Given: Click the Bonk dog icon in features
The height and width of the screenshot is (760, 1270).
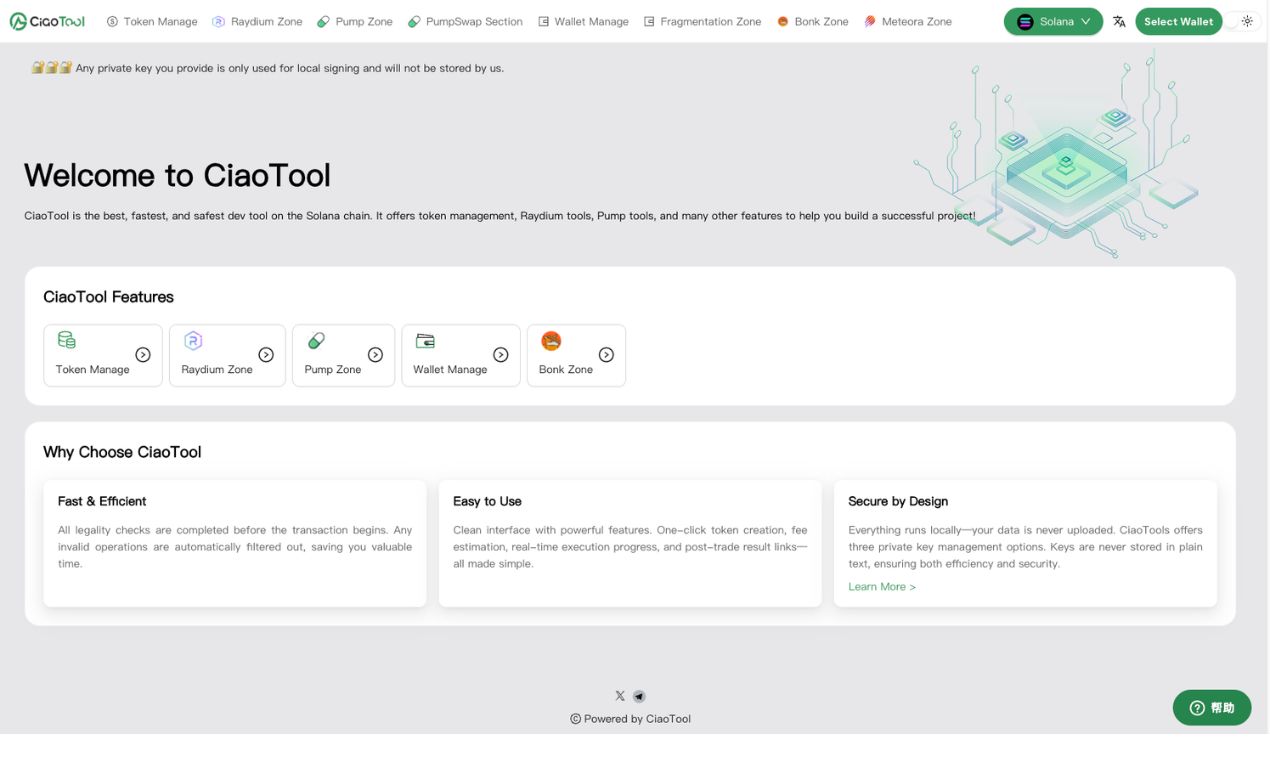Looking at the screenshot, I should coord(551,341).
